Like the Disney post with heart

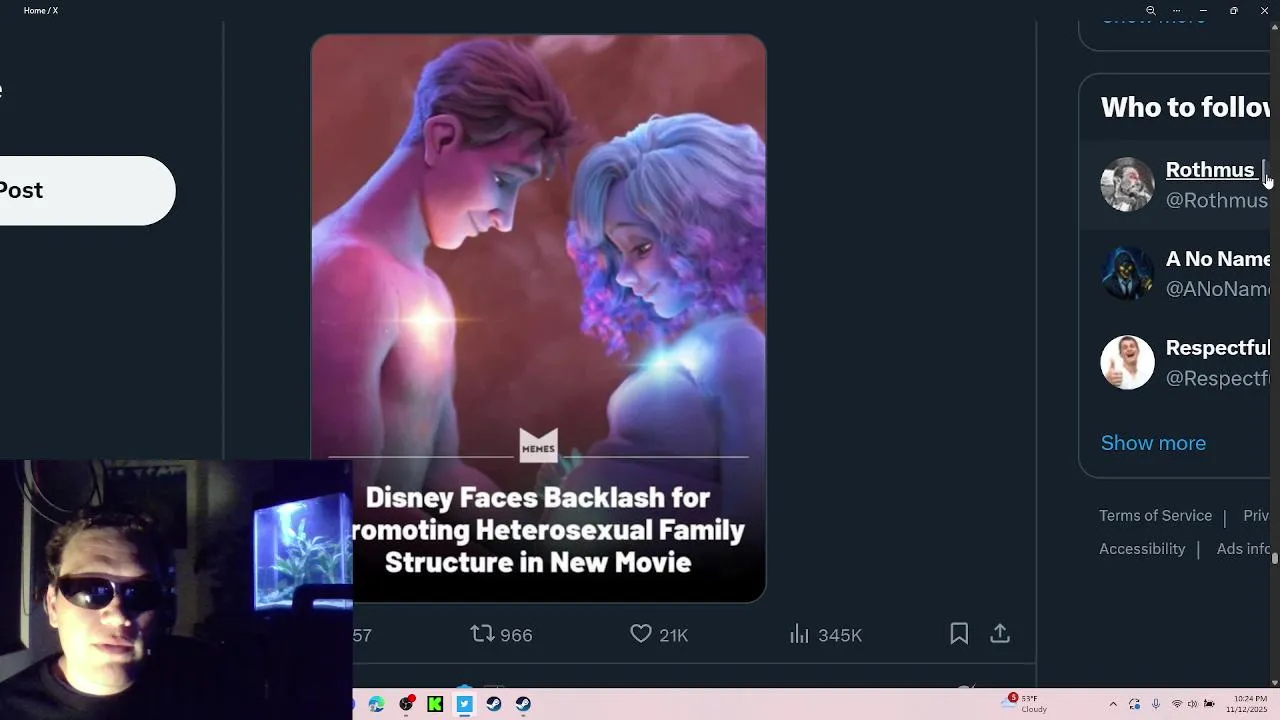658,635
